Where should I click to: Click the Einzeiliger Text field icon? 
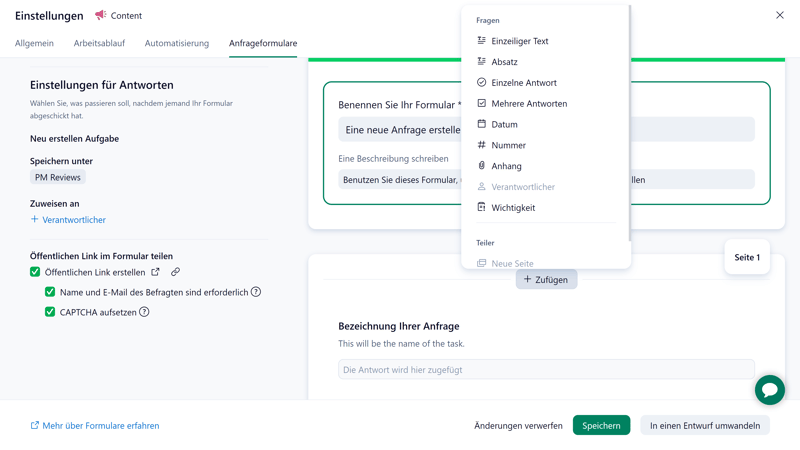tap(481, 41)
